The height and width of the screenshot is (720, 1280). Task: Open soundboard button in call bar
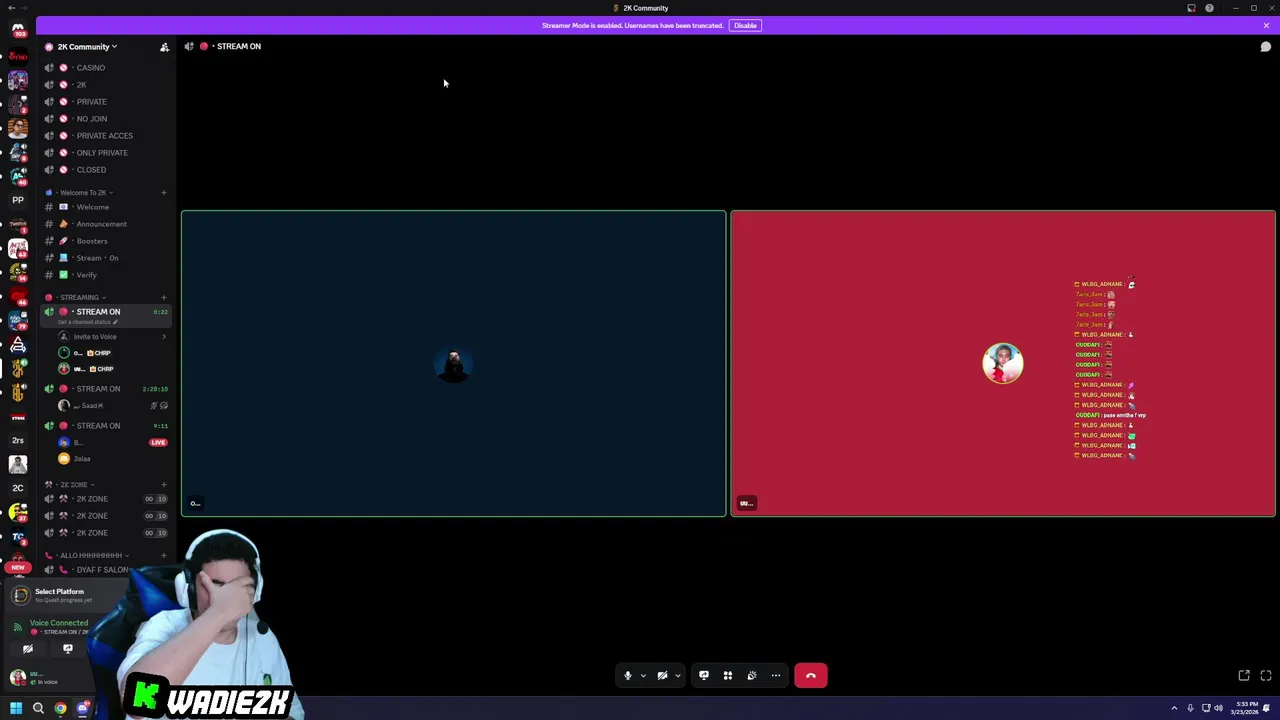(752, 676)
